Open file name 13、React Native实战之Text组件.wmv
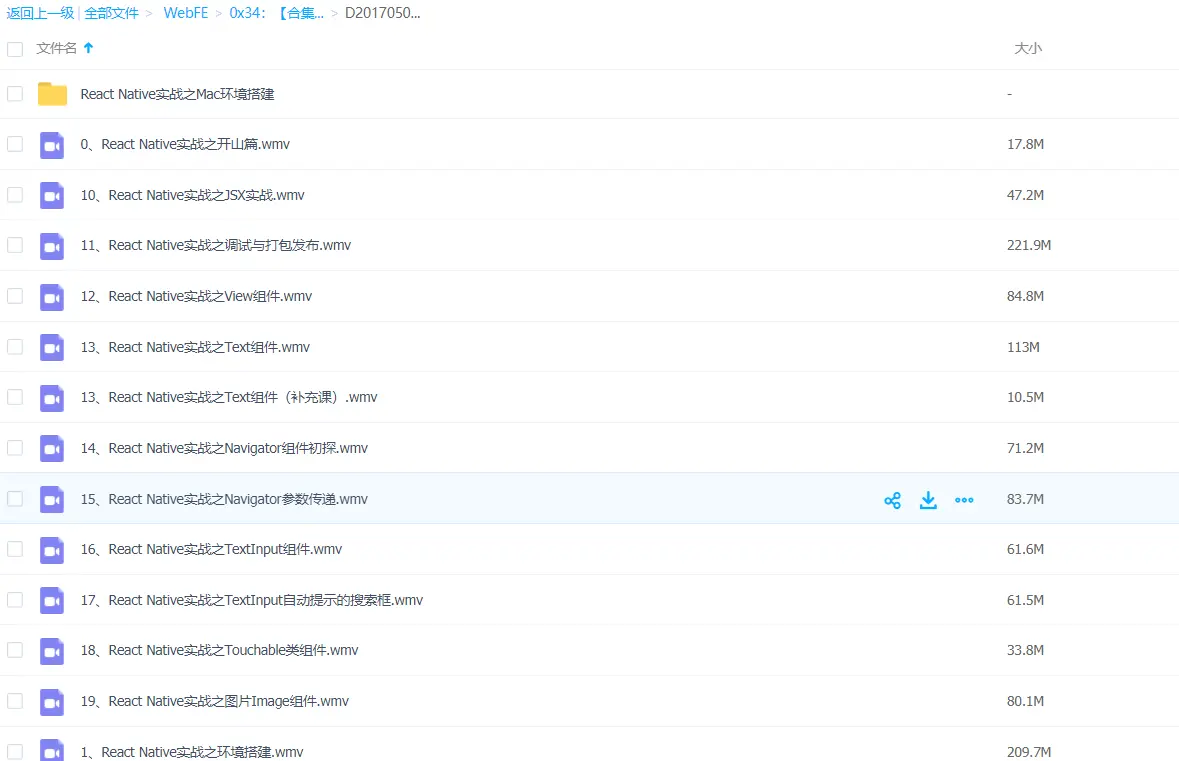Viewport: 1179px width, 761px height. 195,347
